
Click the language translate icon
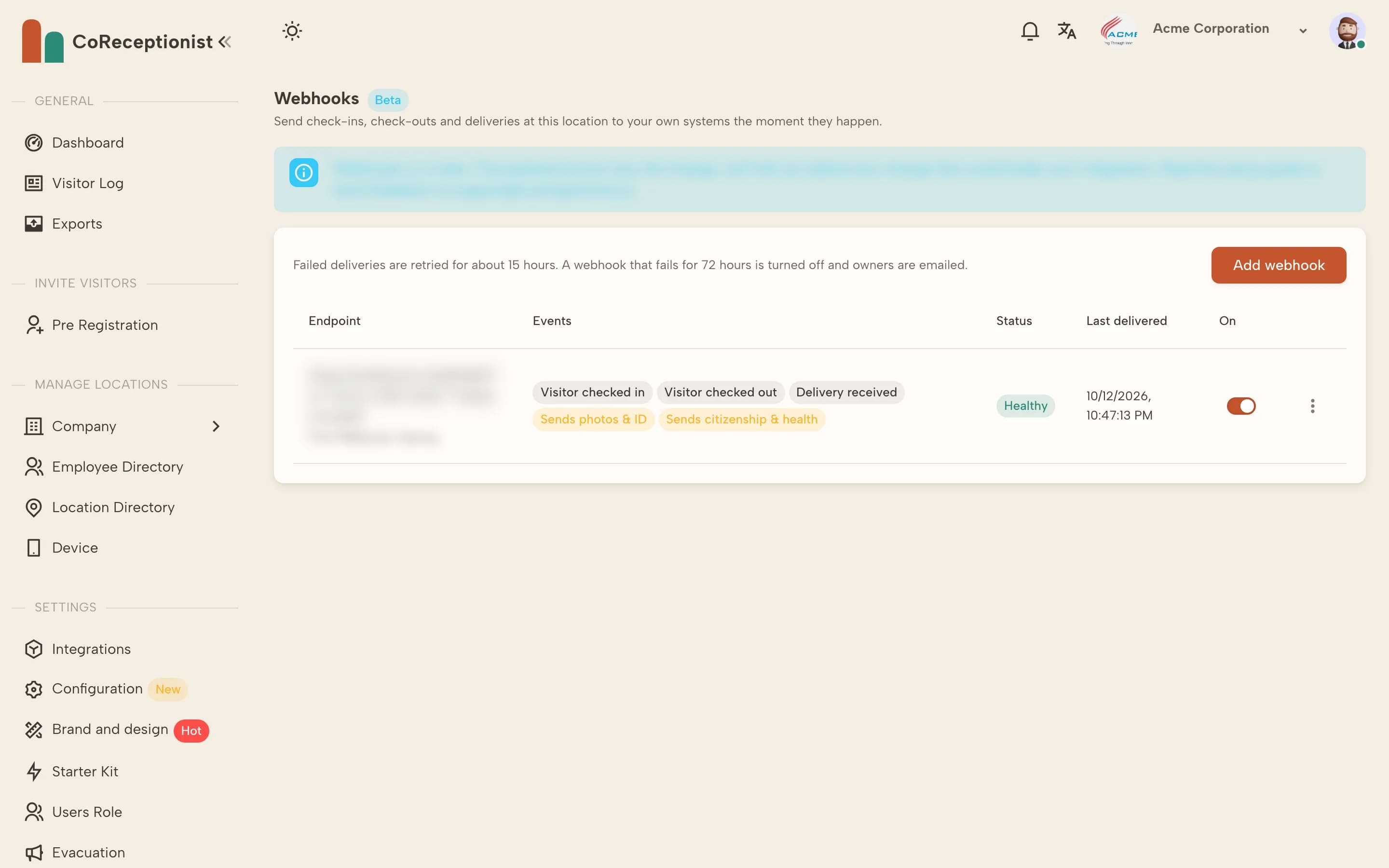pyautogui.click(x=1066, y=31)
